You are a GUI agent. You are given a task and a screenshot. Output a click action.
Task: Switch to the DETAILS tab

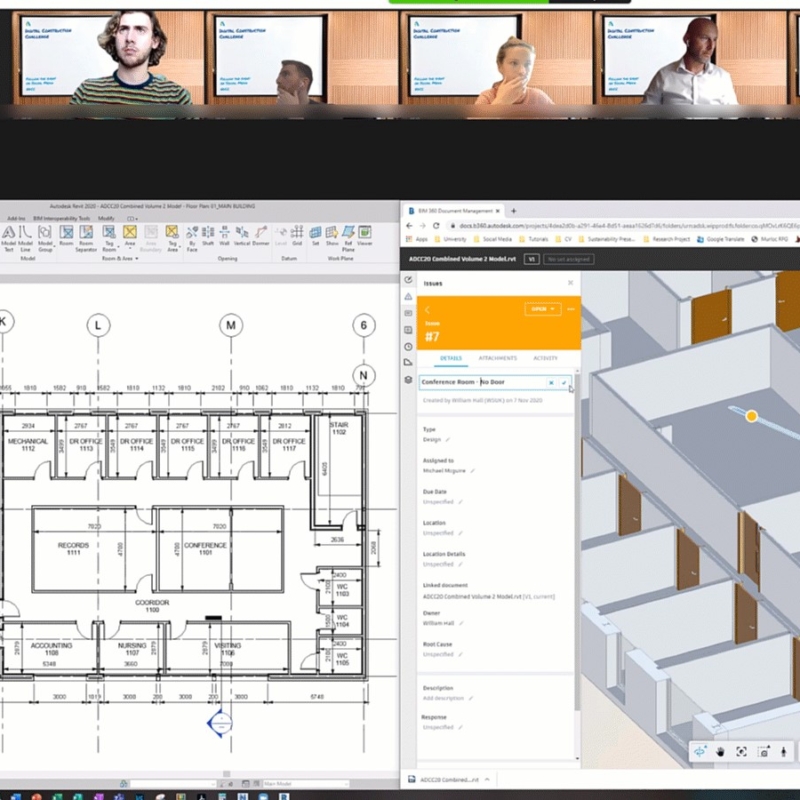(x=451, y=358)
